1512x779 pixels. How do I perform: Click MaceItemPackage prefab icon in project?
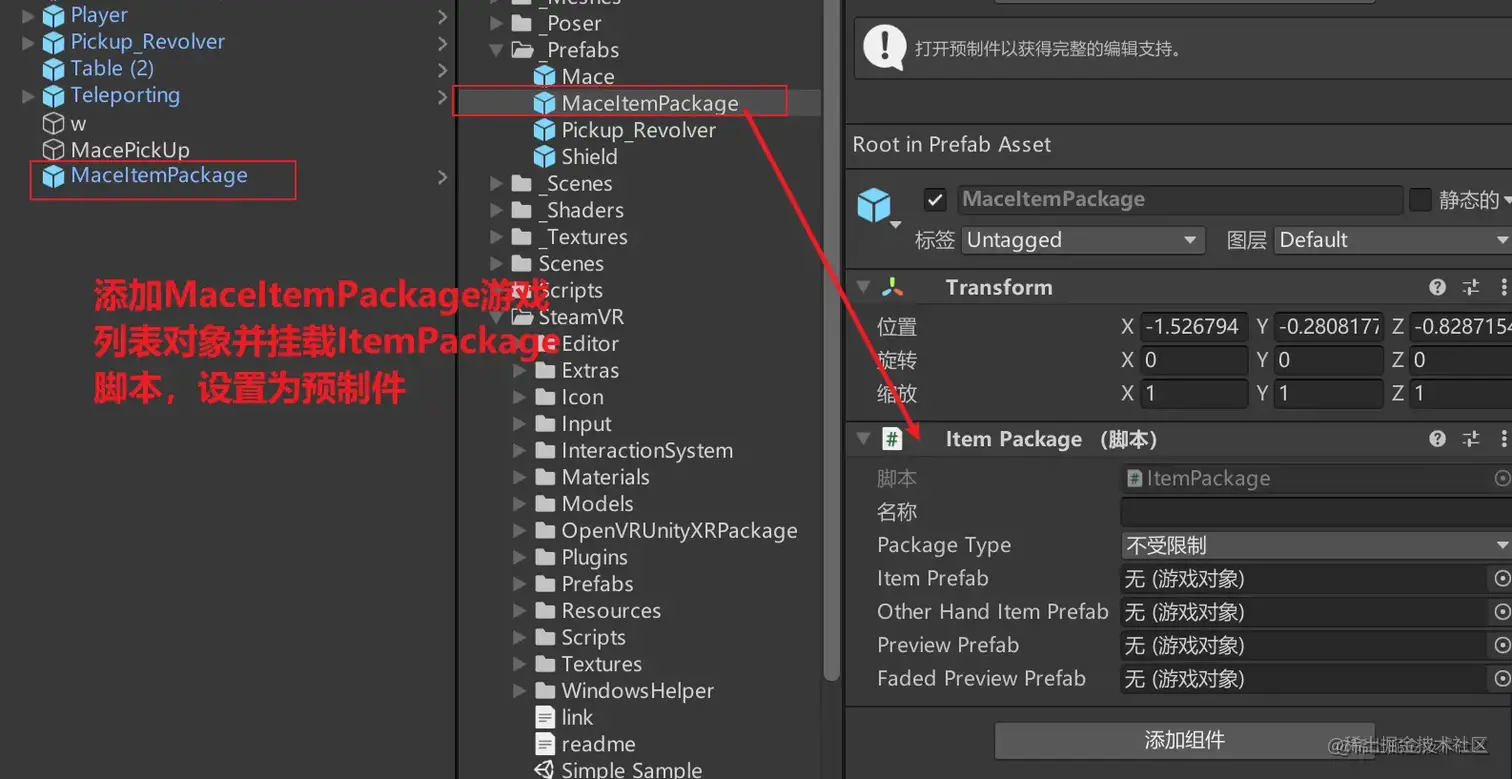(x=544, y=103)
